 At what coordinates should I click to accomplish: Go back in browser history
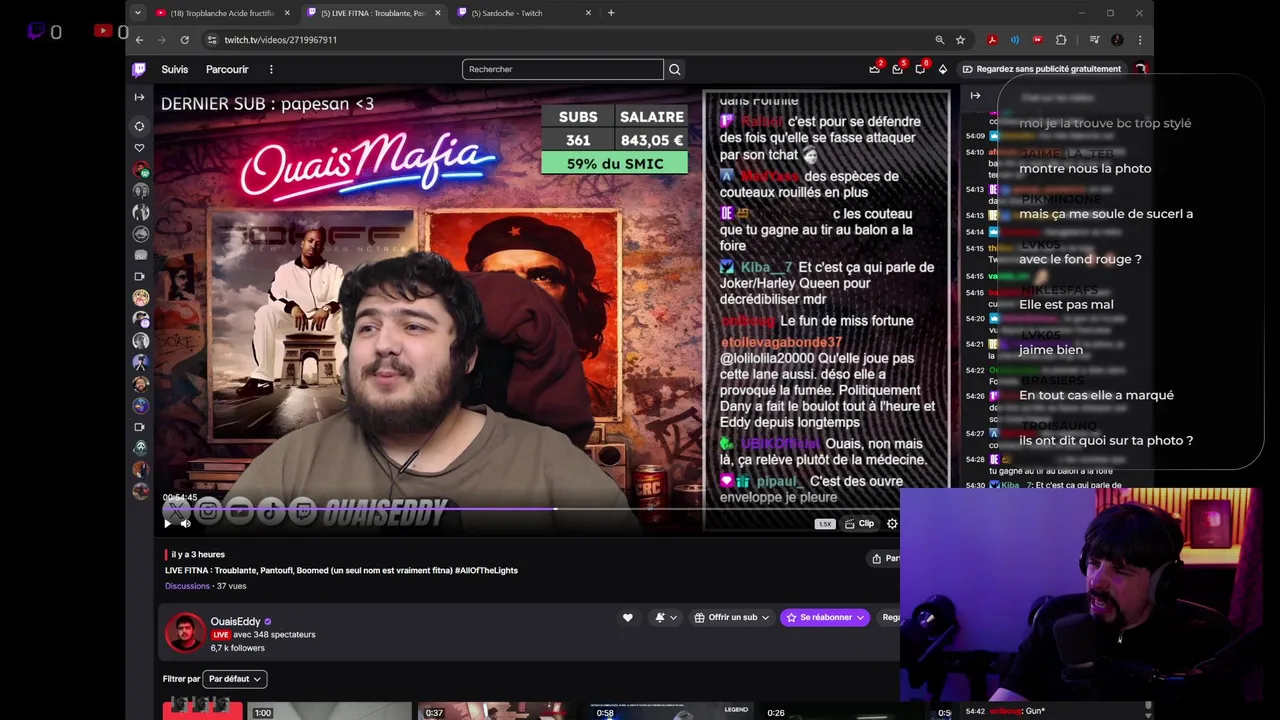click(139, 40)
